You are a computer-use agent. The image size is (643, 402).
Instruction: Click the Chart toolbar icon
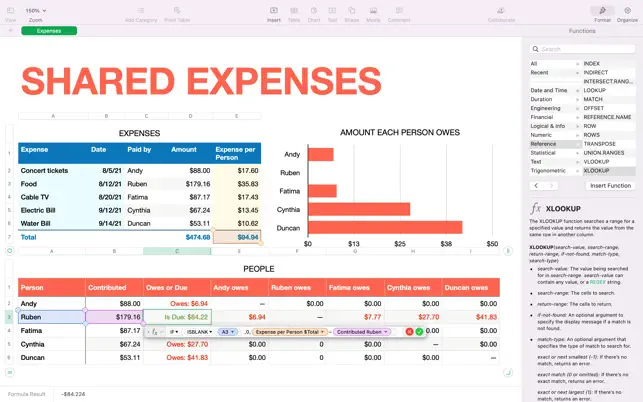click(314, 14)
